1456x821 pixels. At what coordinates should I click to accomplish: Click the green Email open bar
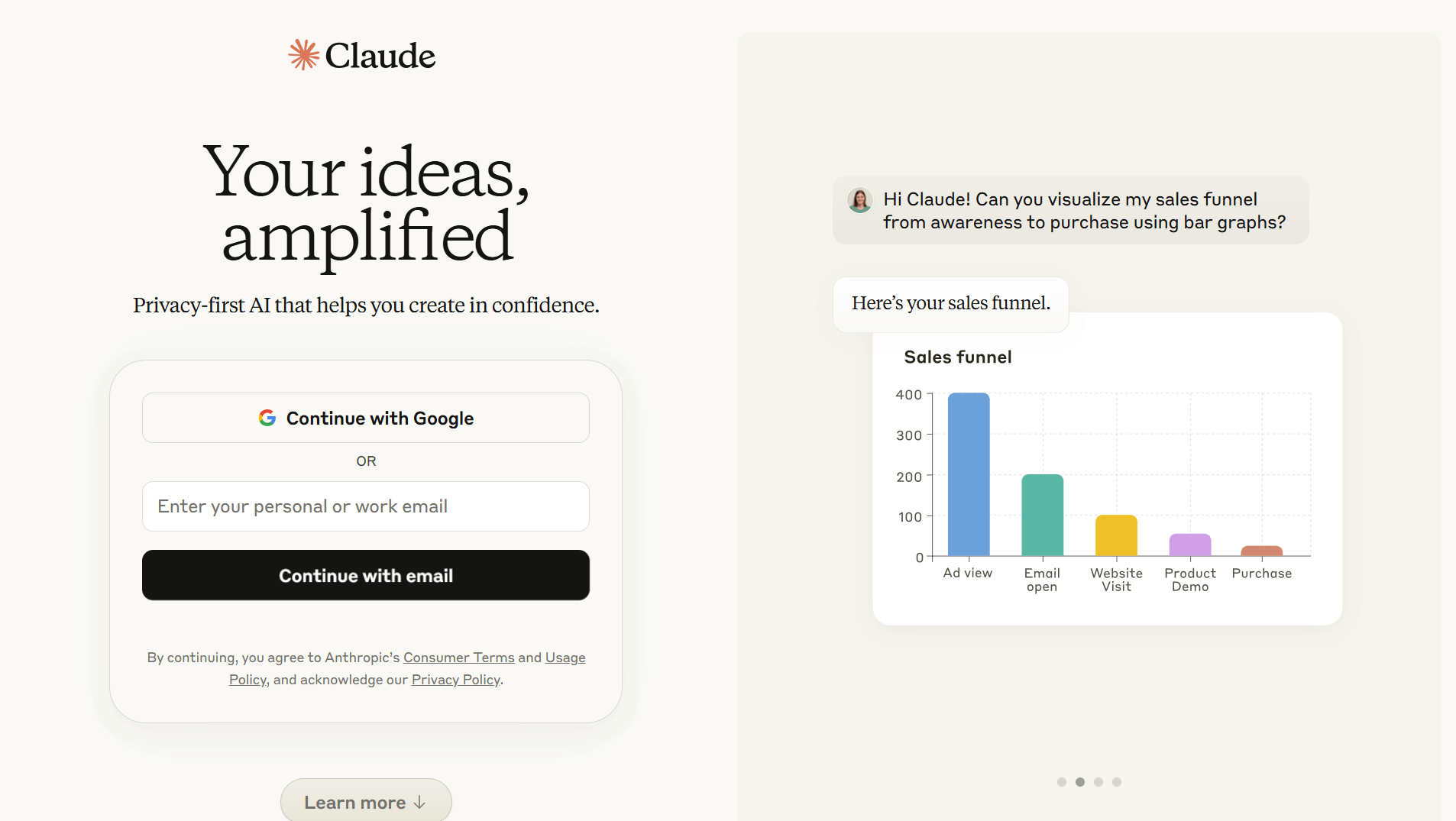click(1043, 515)
